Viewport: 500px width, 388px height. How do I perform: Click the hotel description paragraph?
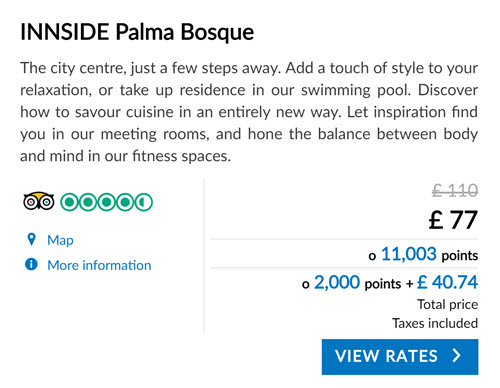pos(249,112)
